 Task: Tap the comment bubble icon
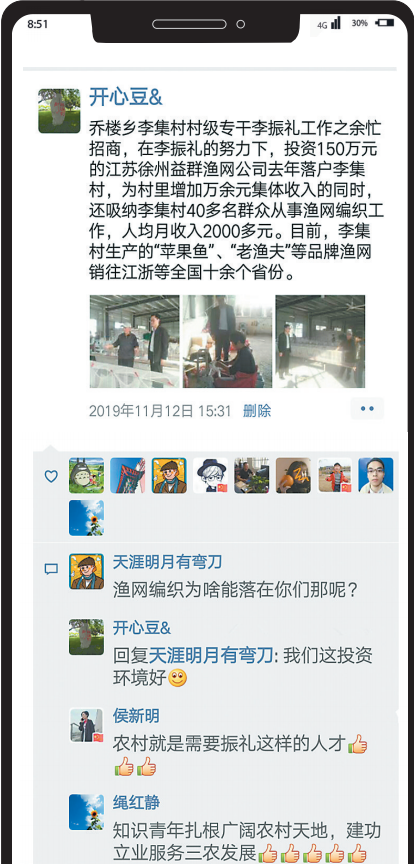51,569
